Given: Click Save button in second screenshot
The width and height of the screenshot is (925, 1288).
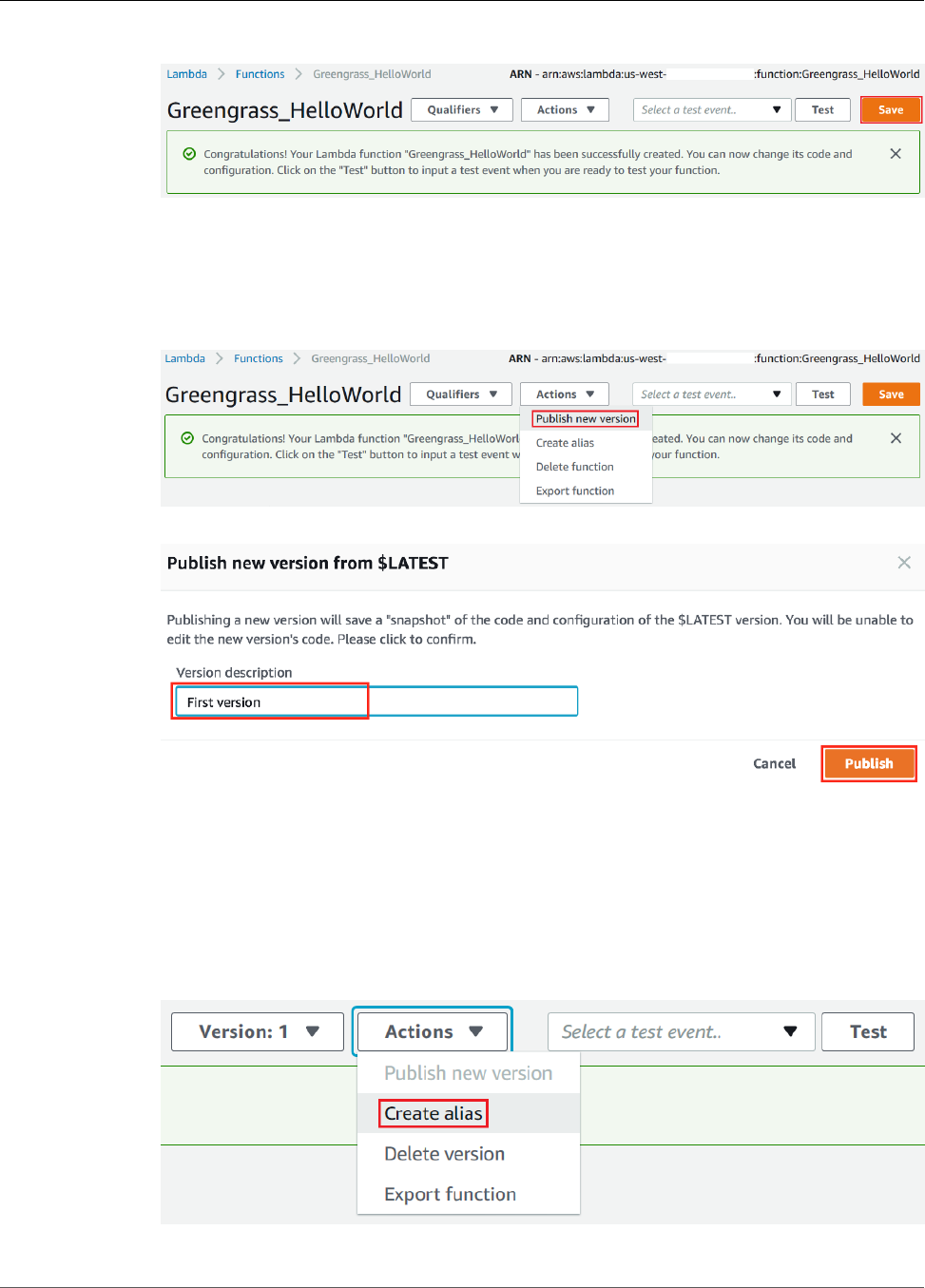Looking at the screenshot, I should (x=891, y=394).
